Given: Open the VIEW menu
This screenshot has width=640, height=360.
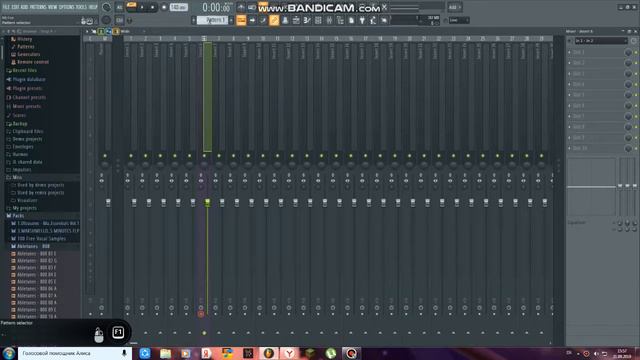Looking at the screenshot, I should (x=53, y=7).
